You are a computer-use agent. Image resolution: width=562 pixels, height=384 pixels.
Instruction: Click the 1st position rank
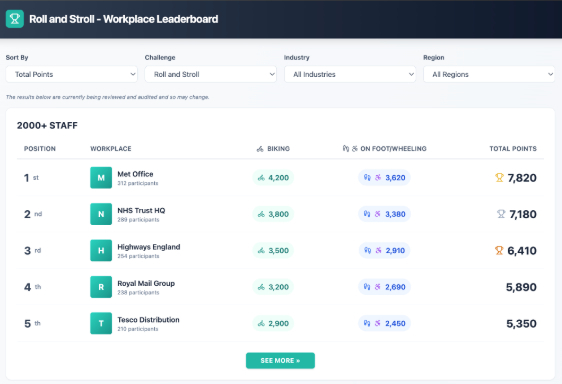[31, 177]
